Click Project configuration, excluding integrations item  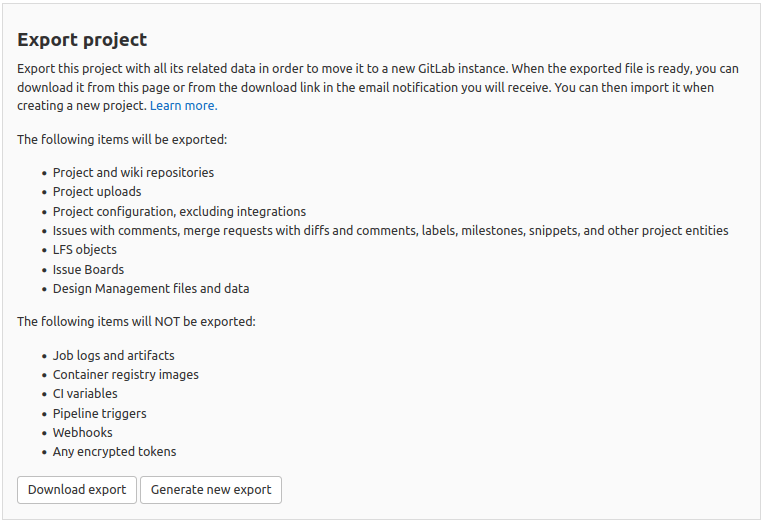pos(179,211)
